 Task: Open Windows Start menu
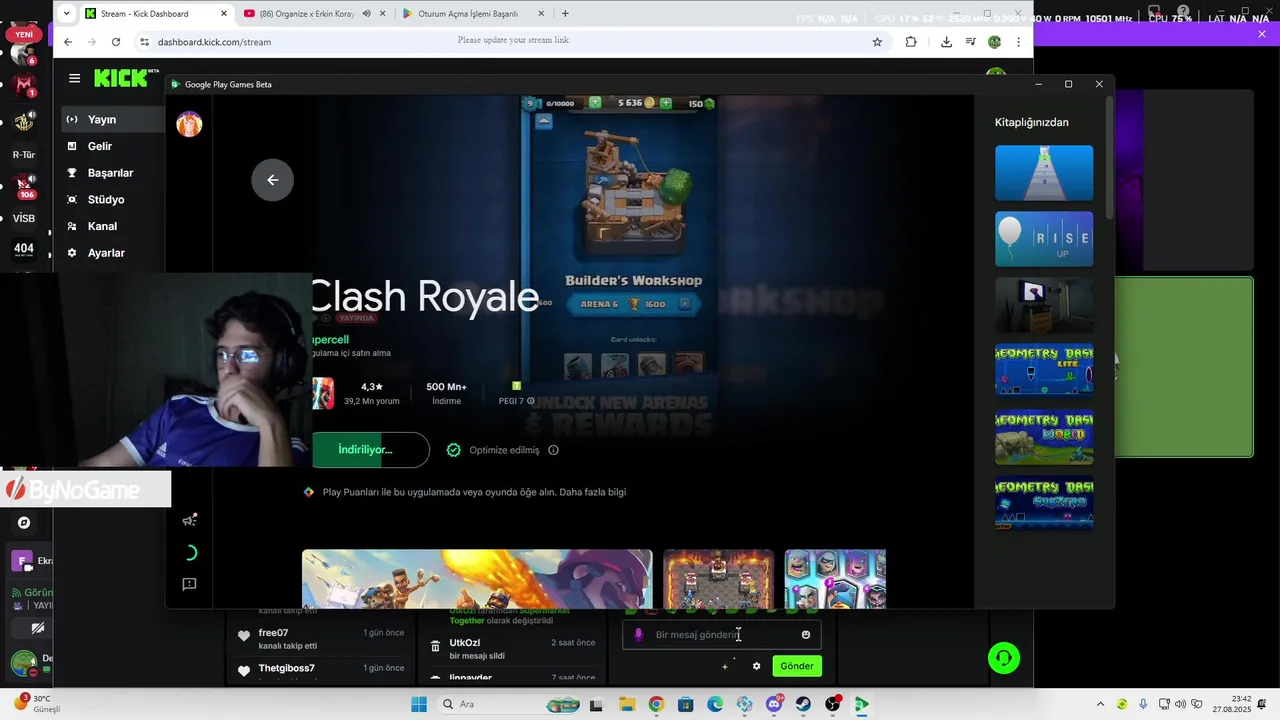419,704
